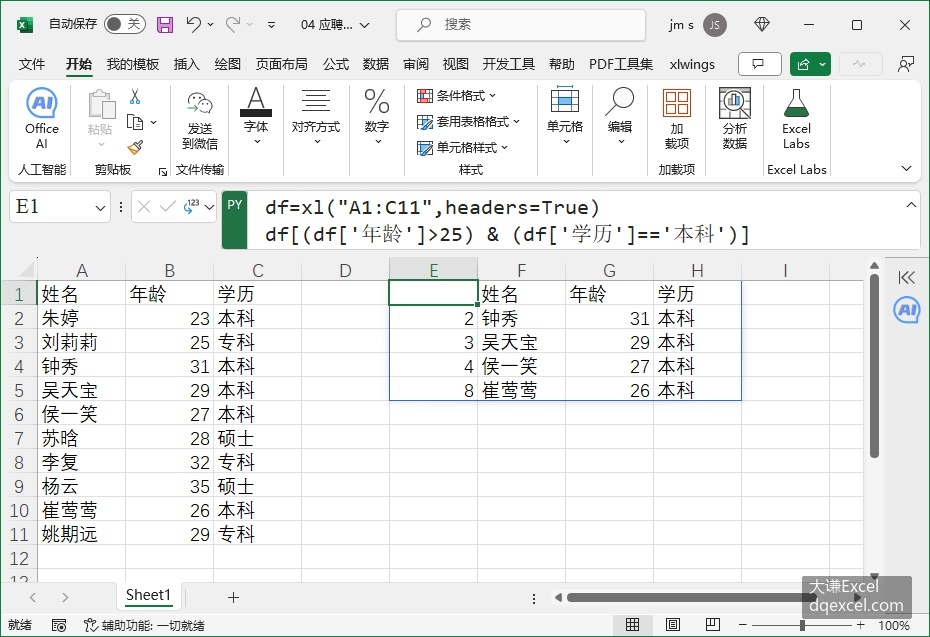
Task: Click accessibility status (辅助功能) text
Action: click(x=145, y=625)
